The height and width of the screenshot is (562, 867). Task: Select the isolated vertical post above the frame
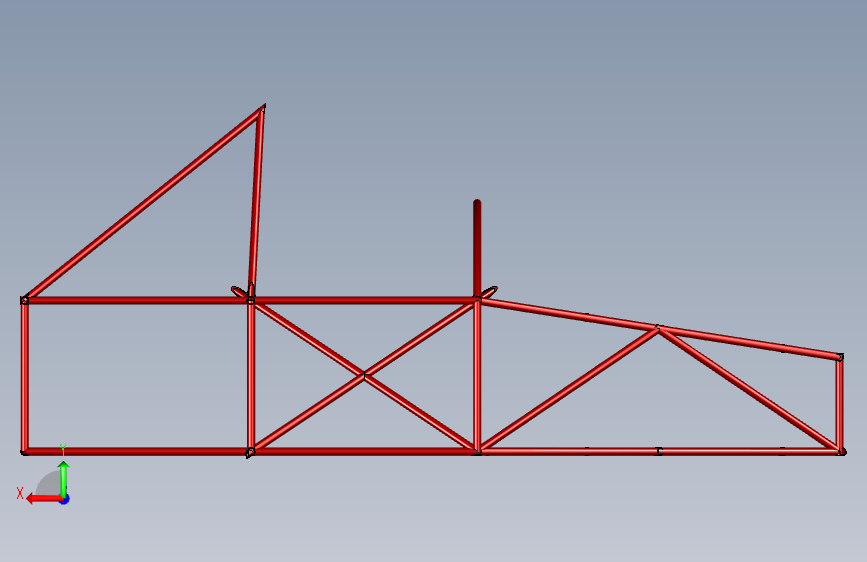(477, 248)
